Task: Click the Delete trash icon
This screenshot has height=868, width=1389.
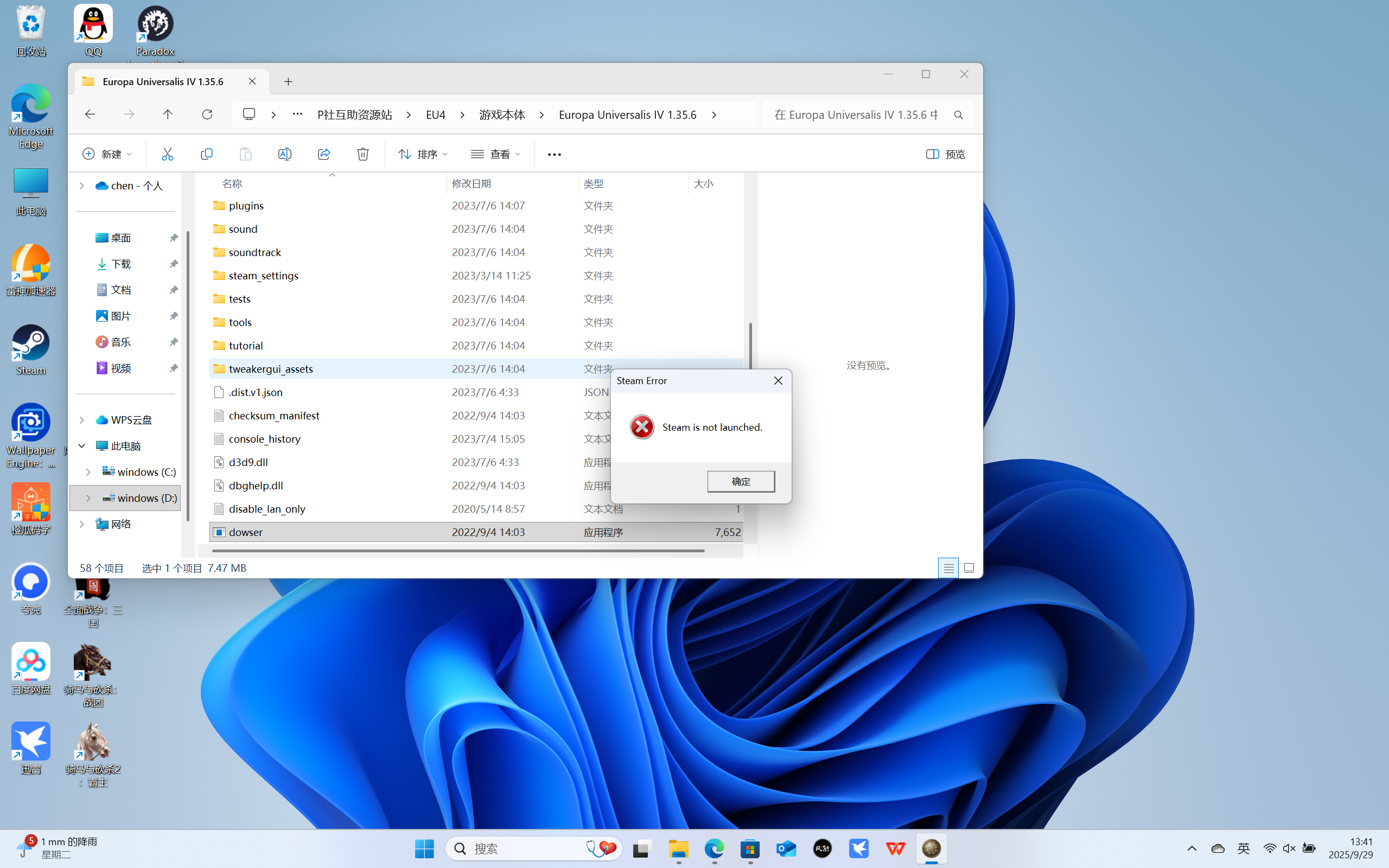Action: pos(363,154)
